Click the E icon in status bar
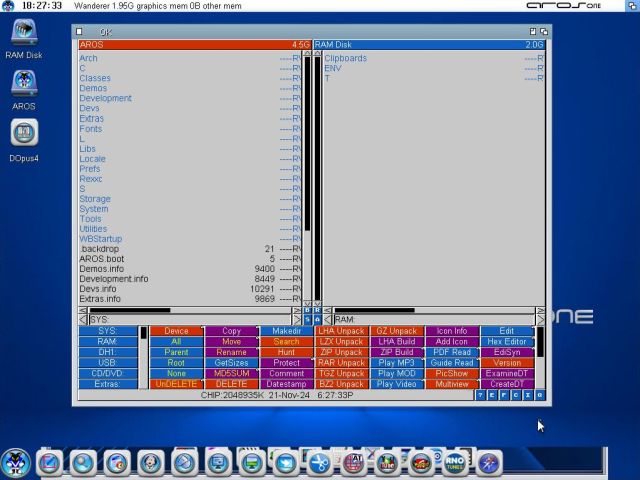640x480 pixels. point(492,395)
